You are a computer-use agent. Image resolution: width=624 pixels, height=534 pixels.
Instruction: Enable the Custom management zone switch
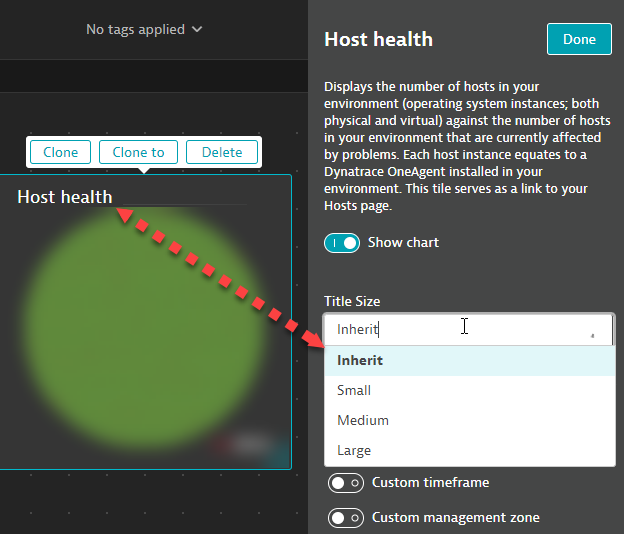345,518
